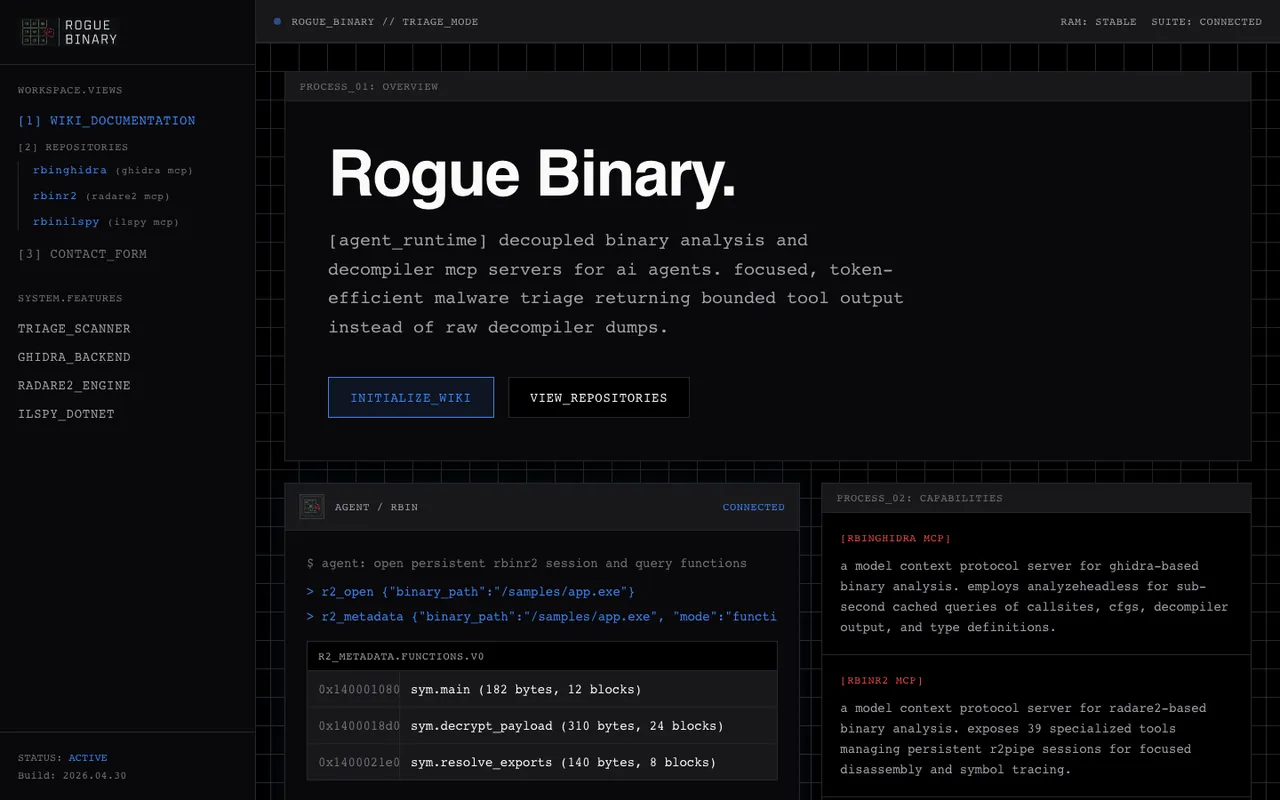Screen dimensions: 1280x800
Task: Click the Rogue Binary. main heading
Action: [x=532, y=173]
